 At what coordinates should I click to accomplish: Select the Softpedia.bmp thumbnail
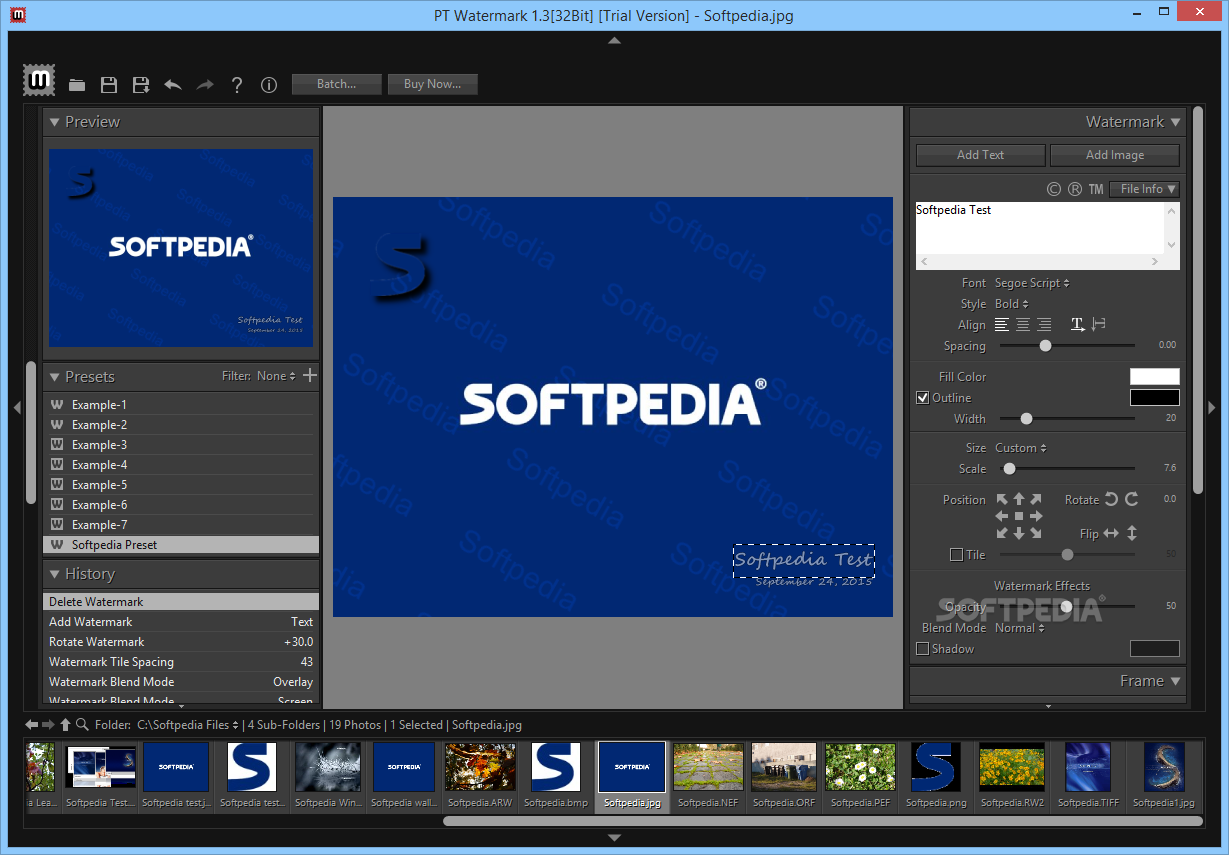[x=556, y=775]
